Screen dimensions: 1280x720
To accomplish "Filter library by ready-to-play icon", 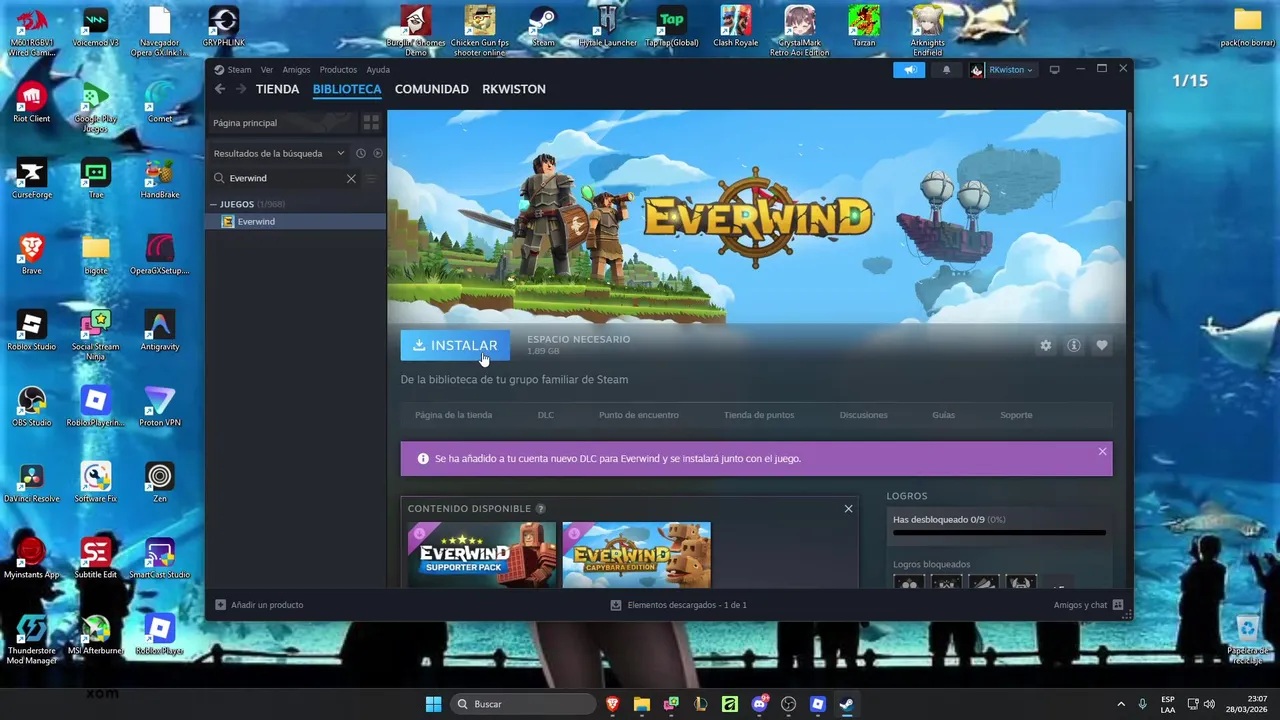I will 377,153.
